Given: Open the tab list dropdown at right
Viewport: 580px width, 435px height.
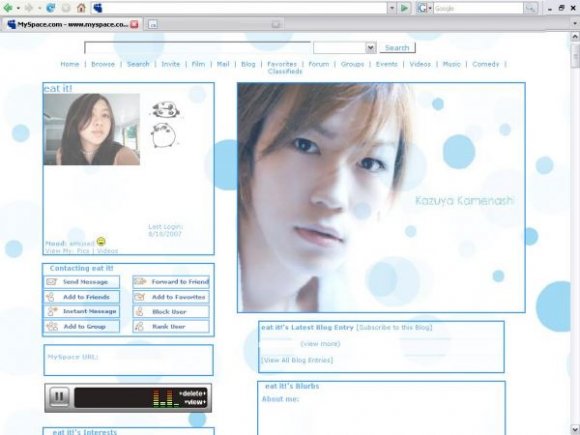Looking at the screenshot, I should (x=574, y=24).
